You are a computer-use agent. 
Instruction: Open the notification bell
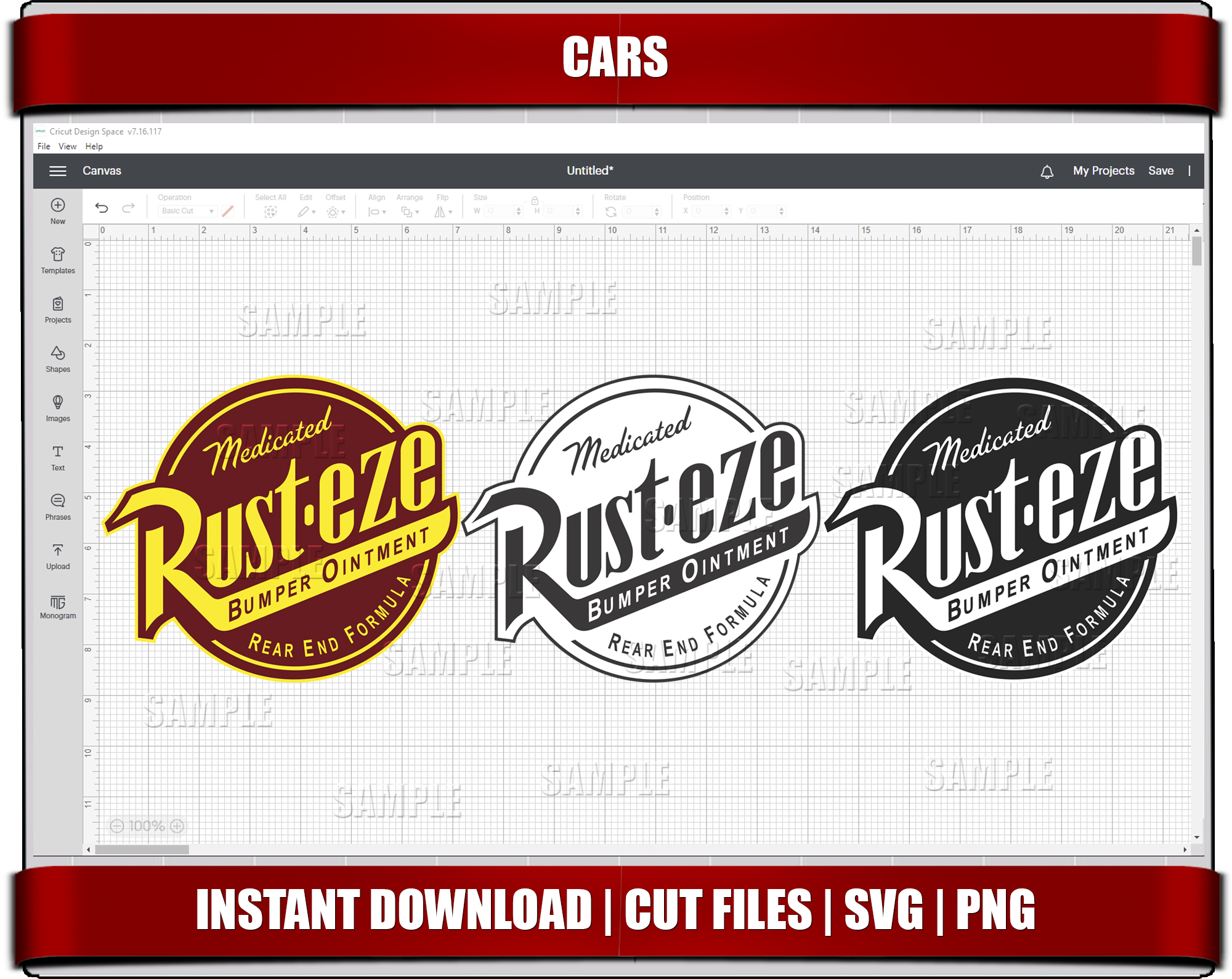tap(1047, 171)
